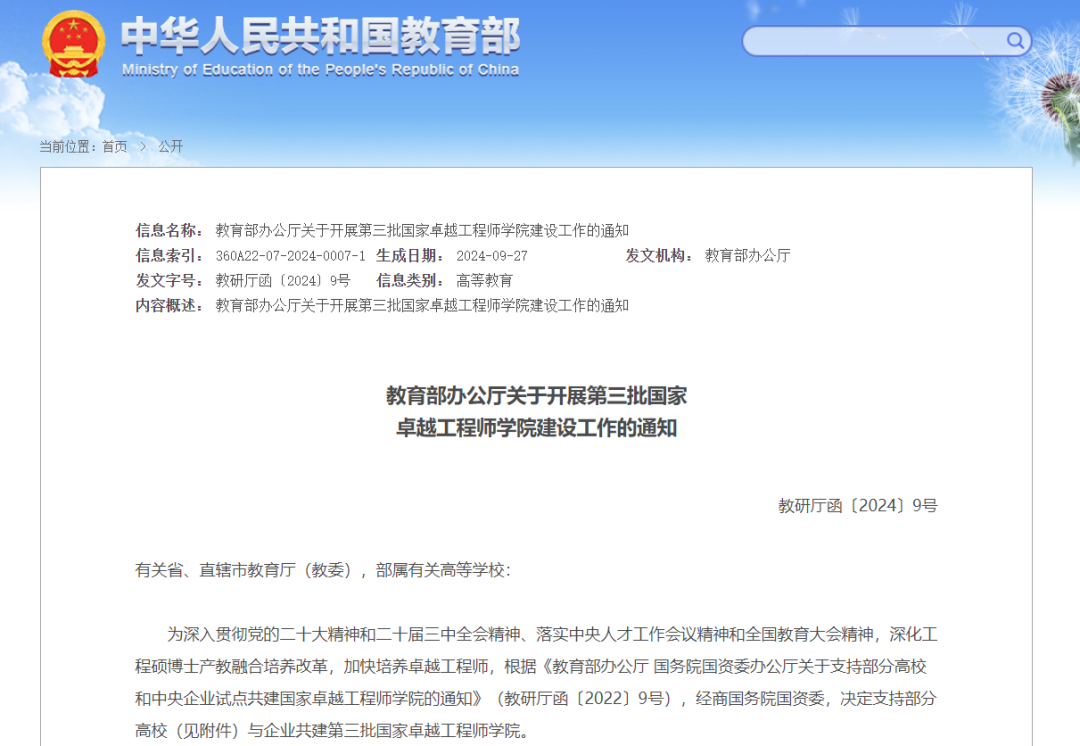This screenshot has height=746, width=1080.
Task: Open the 公开 breadcrumb link
Action: click(171, 147)
